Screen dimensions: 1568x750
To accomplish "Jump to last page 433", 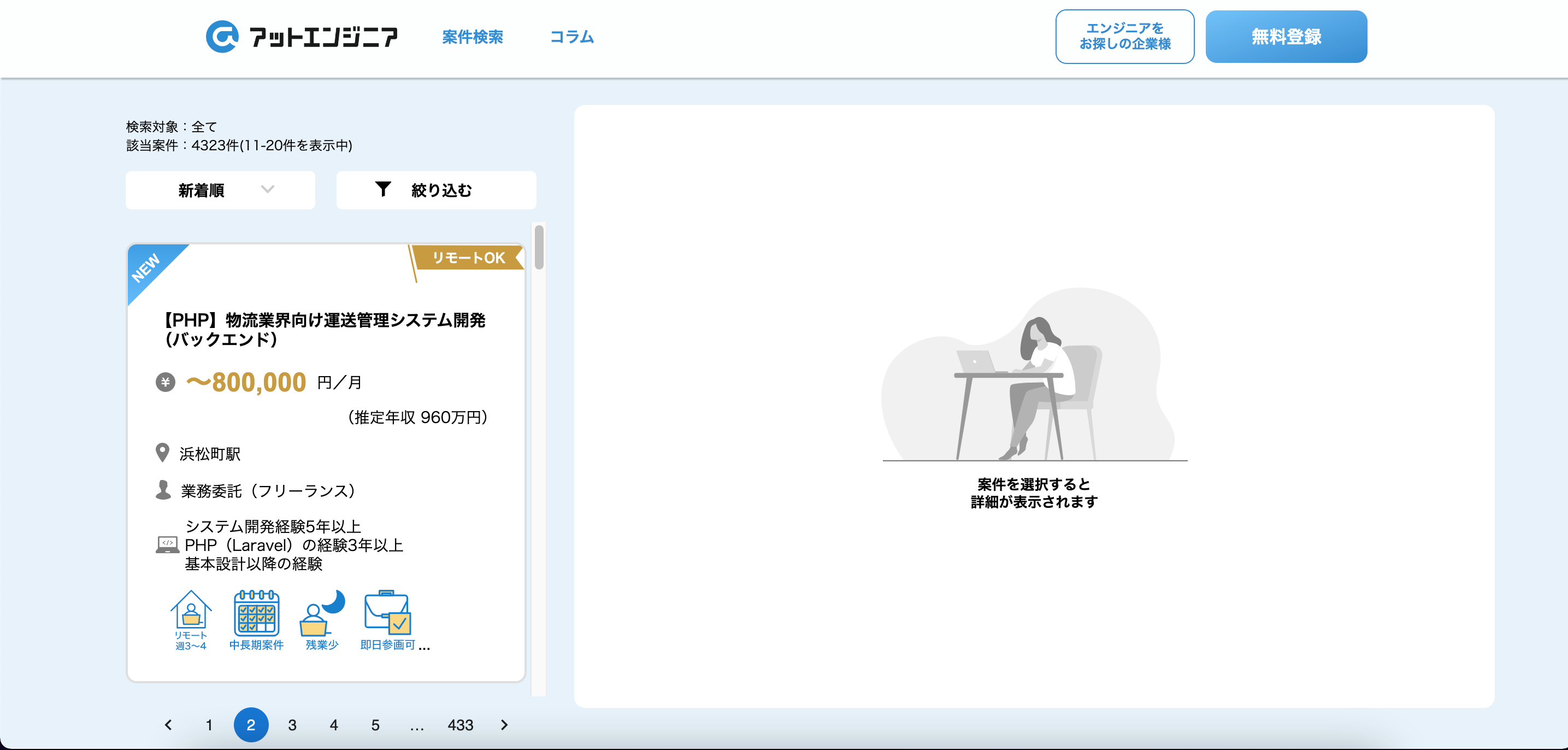I will (460, 724).
